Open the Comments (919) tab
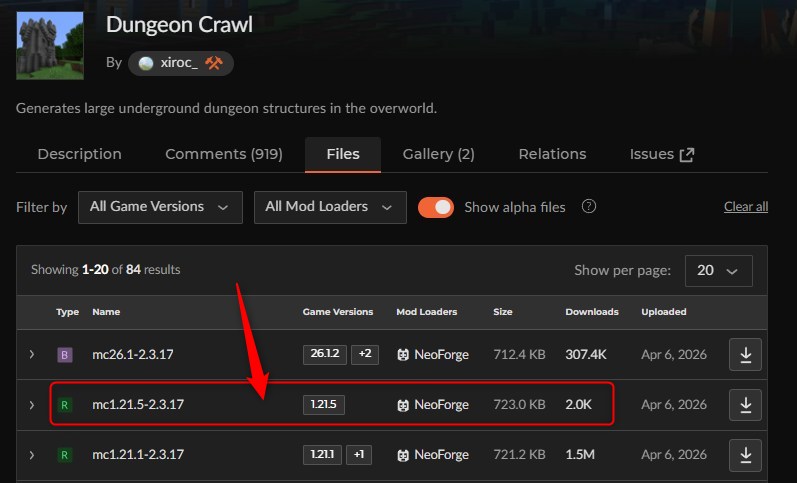Viewport: 797px width, 483px height. [x=224, y=154]
